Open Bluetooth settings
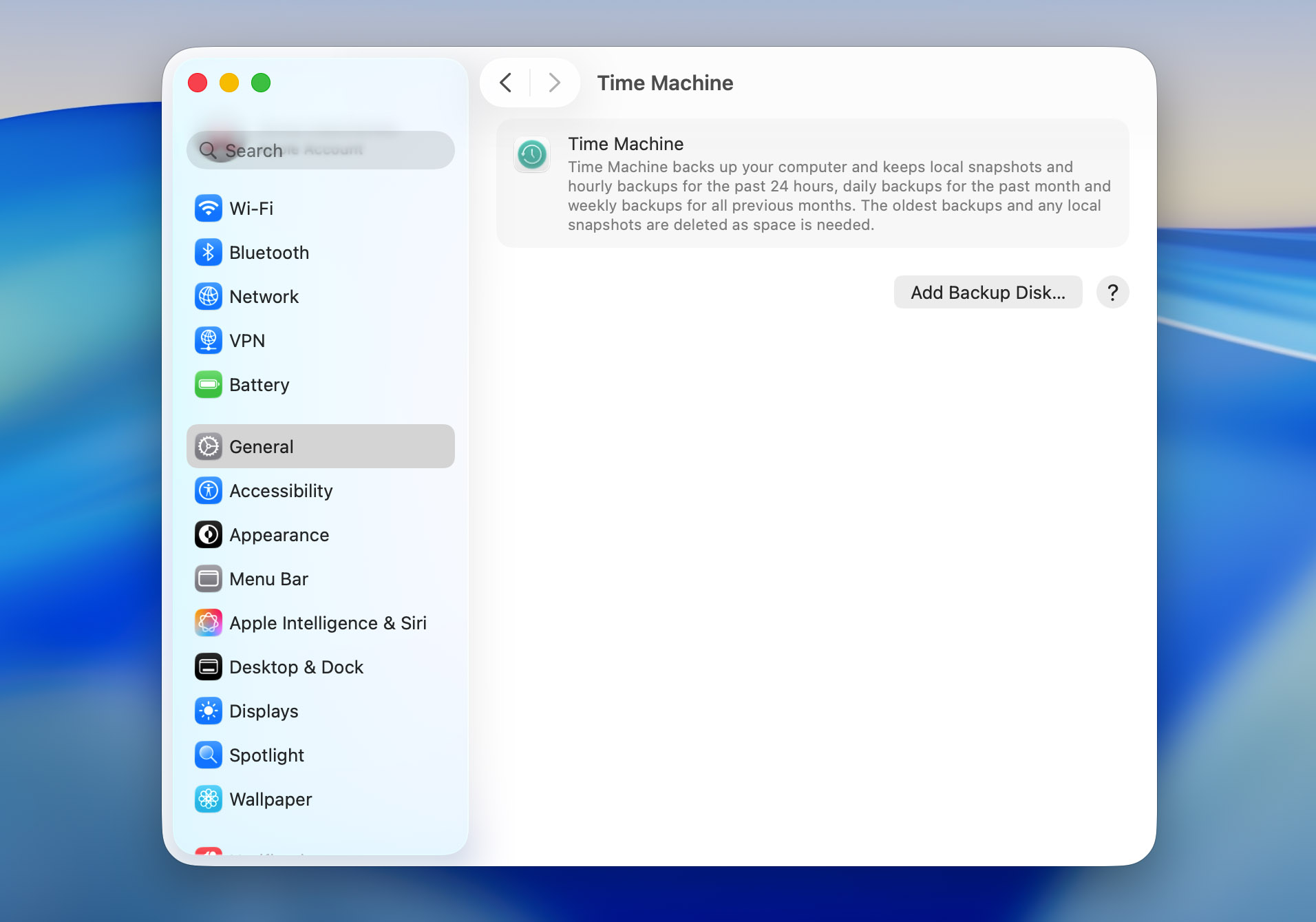 tap(321, 252)
